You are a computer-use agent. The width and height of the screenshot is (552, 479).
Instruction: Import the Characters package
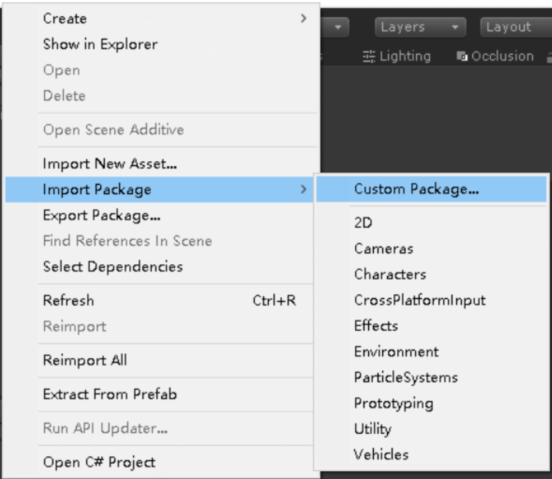point(431,274)
